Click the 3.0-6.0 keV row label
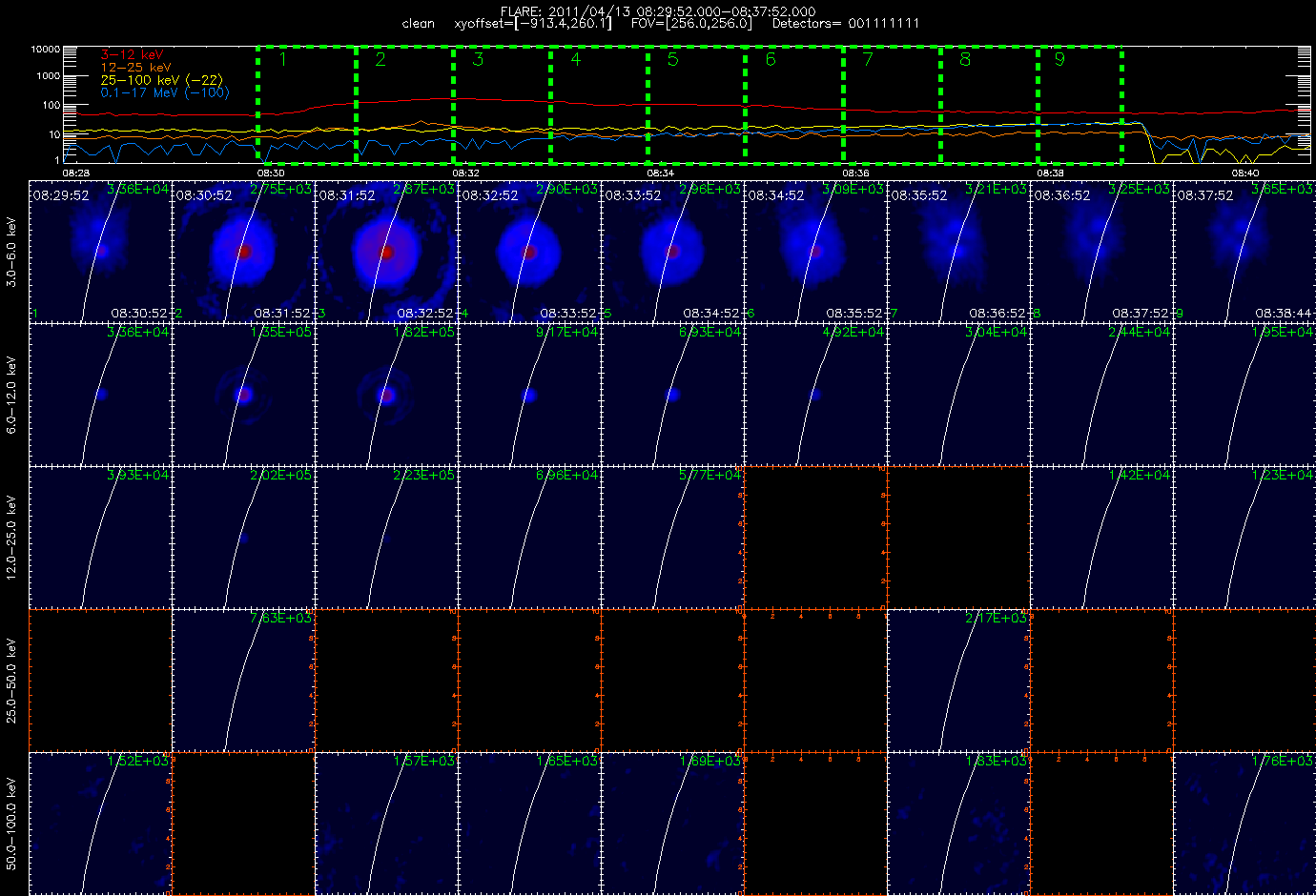 tap(11, 253)
